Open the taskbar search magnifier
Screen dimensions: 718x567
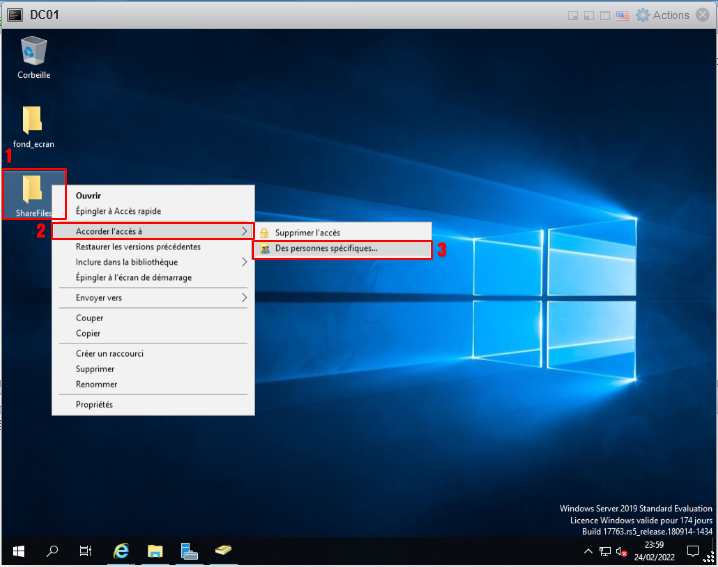(x=52, y=551)
